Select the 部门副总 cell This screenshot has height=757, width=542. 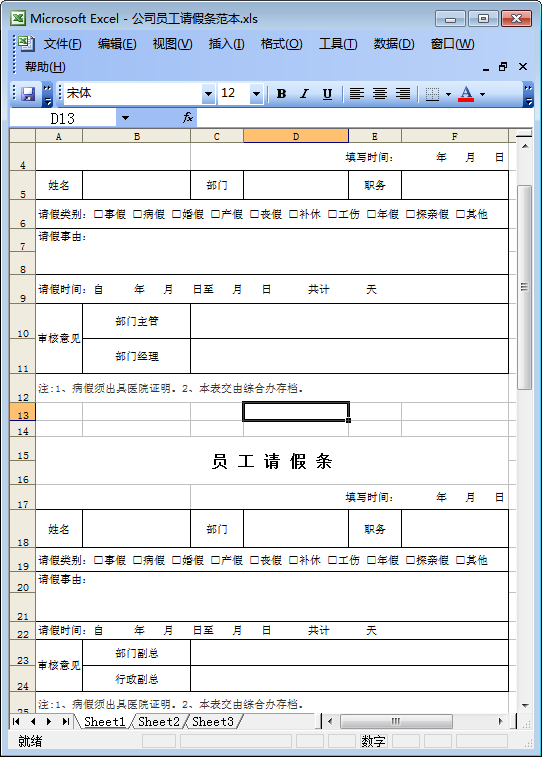tap(137, 653)
